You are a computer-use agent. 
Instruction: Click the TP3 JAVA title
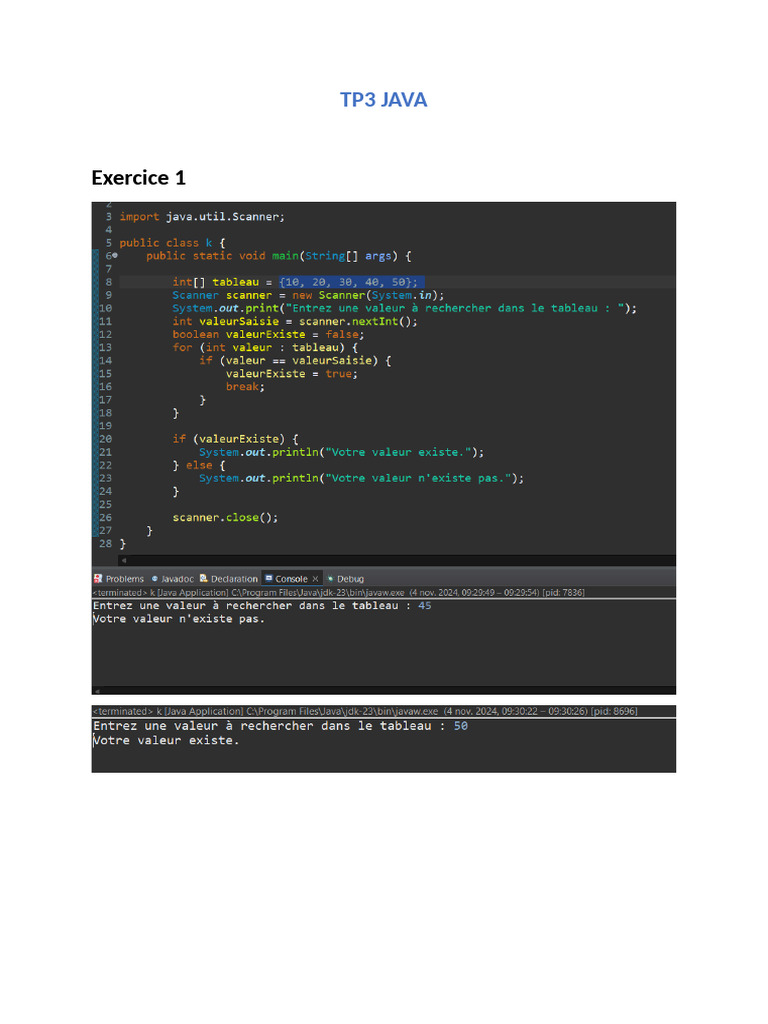[383, 100]
